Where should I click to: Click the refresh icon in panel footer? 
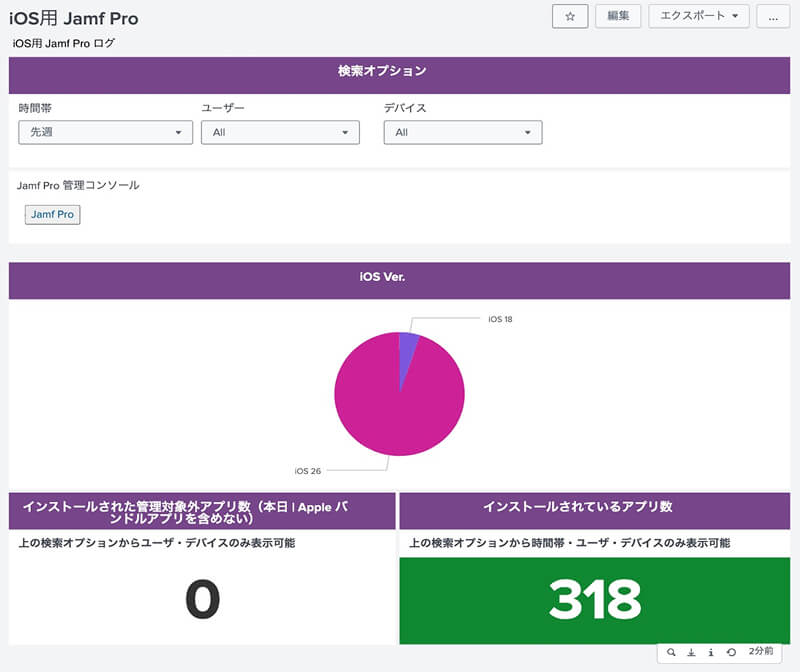pos(731,652)
